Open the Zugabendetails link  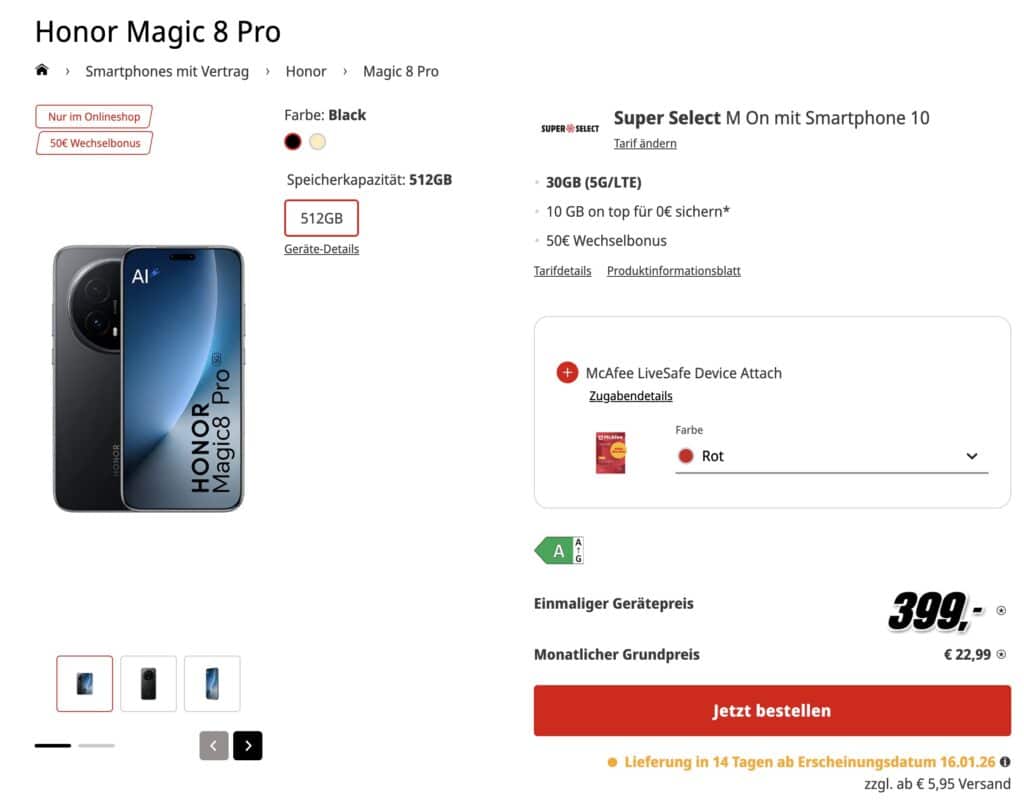click(630, 396)
